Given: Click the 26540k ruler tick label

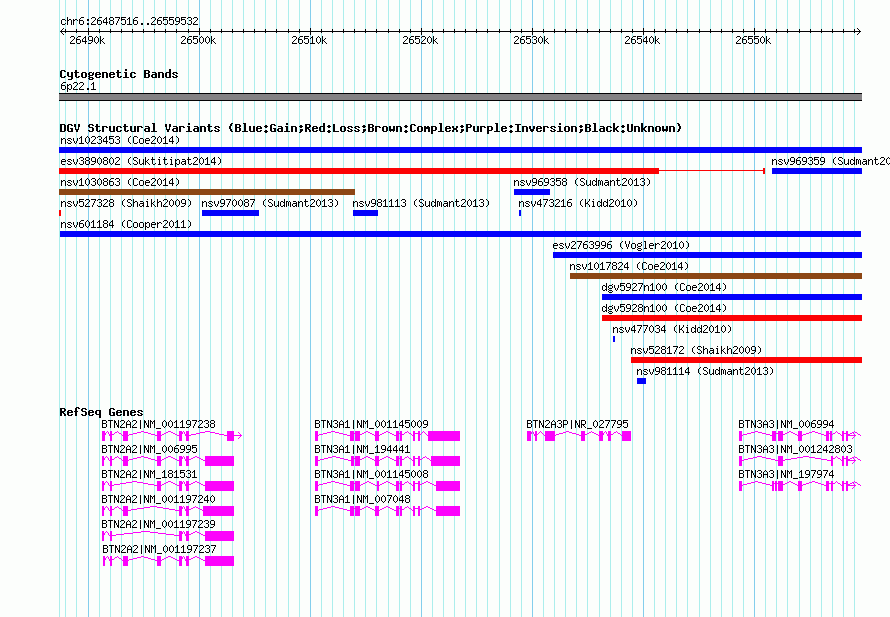Looking at the screenshot, I should (x=642, y=40).
